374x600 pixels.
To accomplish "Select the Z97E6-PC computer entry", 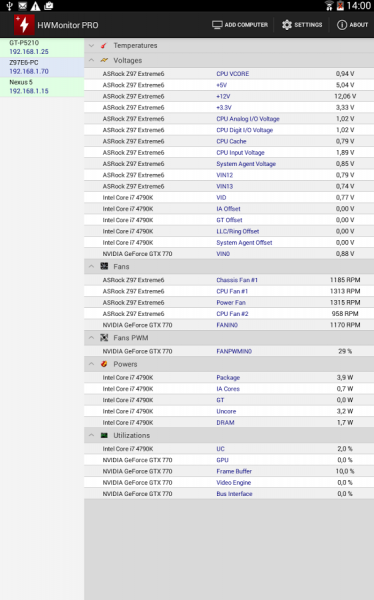I will point(42,67).
